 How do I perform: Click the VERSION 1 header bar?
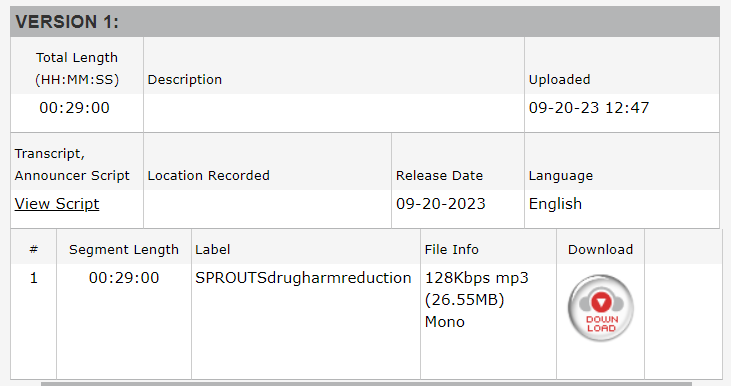point(365,21)
